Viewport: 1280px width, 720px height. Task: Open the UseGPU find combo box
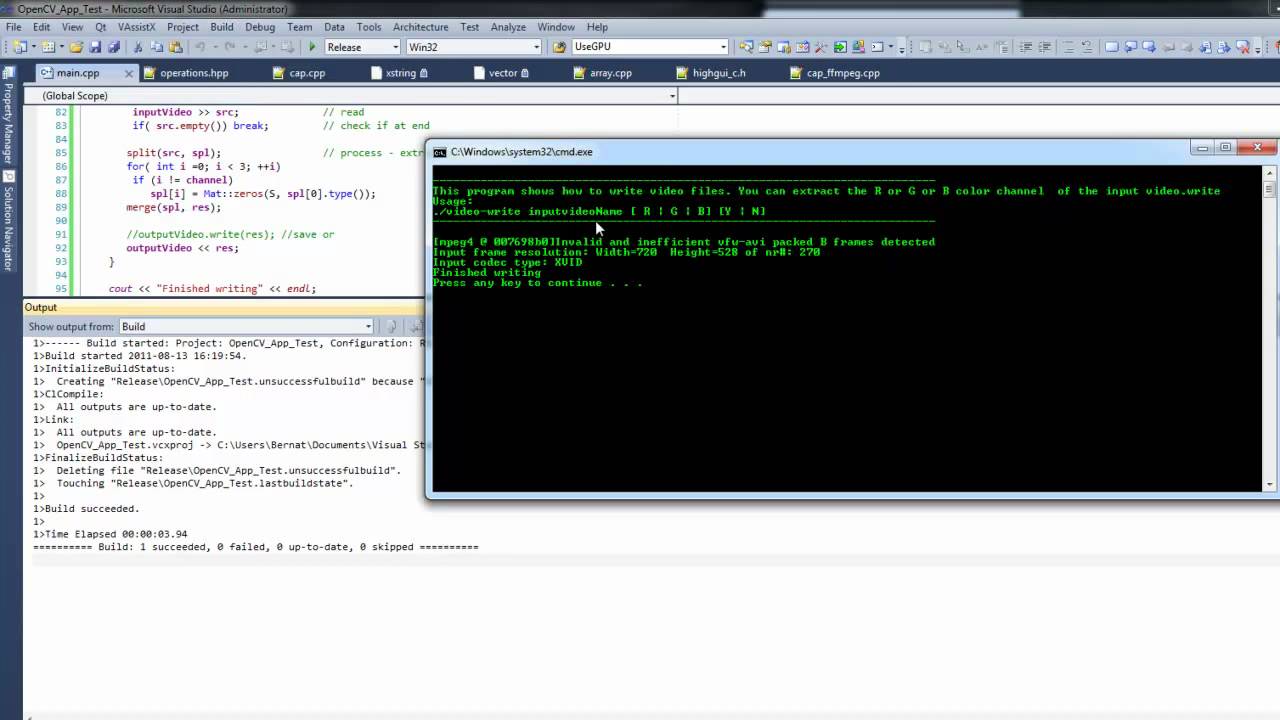(x=650, y=47)
